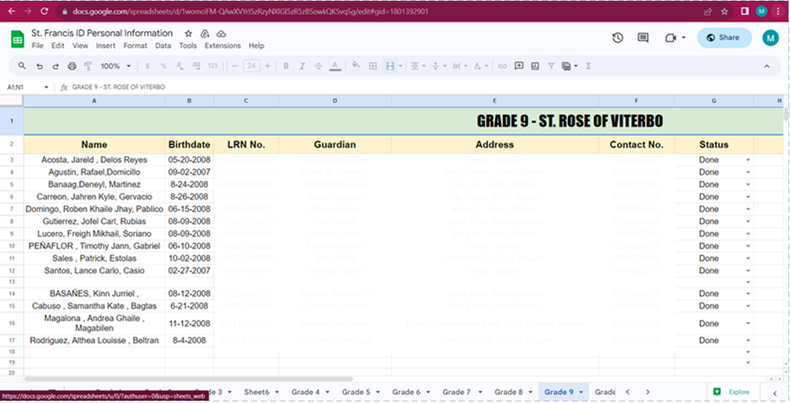Switch to the Grade 4 sheet tab
The height and width of the screenshot is (403, 790).
click(x=305, y=392)
